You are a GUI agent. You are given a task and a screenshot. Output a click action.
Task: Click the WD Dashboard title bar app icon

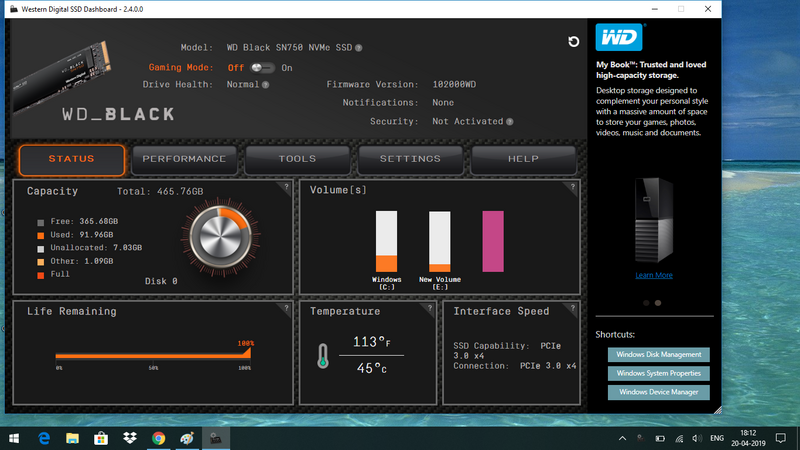pos(14,9)
